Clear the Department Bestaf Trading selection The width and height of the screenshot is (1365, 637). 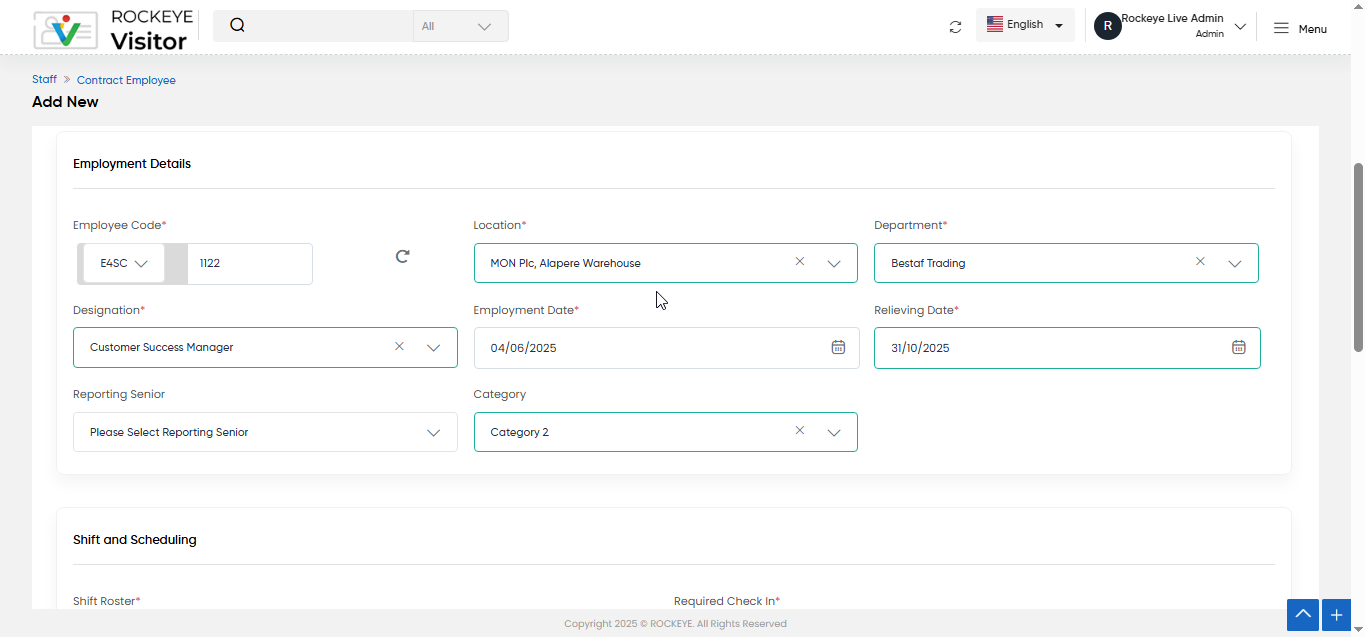pos(1200,261)
